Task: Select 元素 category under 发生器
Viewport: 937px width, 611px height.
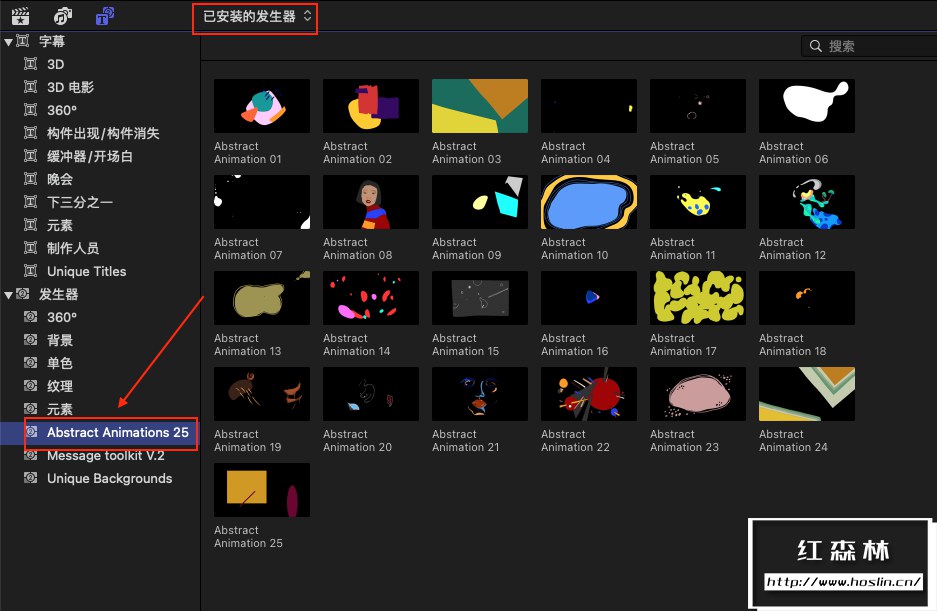Action: (100, 410)
